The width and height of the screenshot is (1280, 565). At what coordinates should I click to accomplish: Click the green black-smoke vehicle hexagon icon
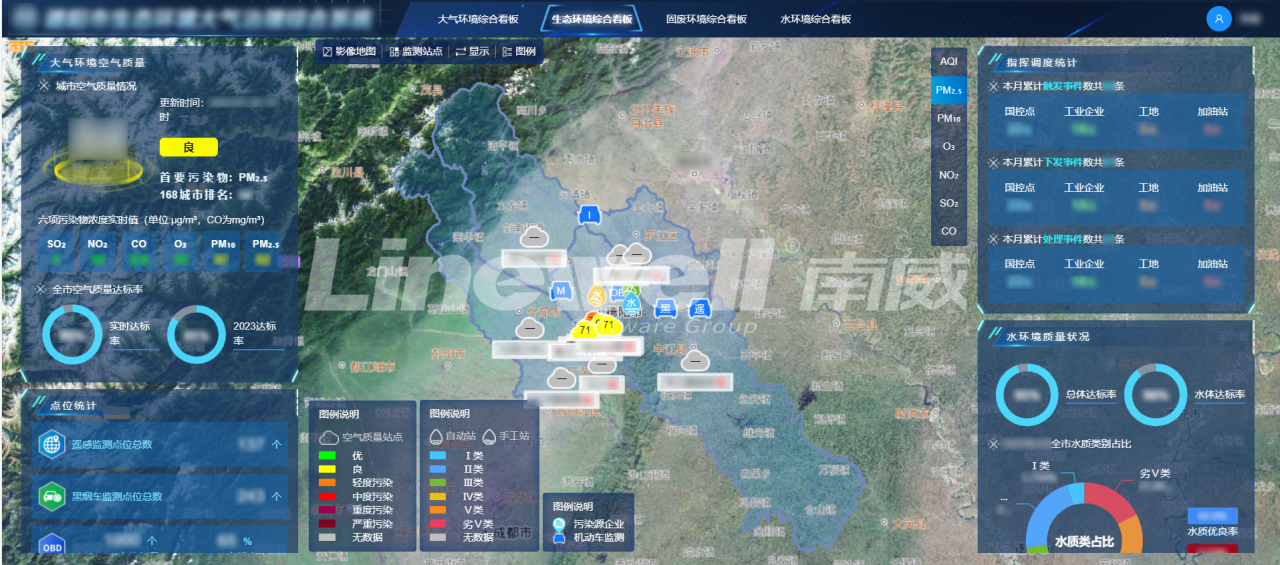point(52,496)
